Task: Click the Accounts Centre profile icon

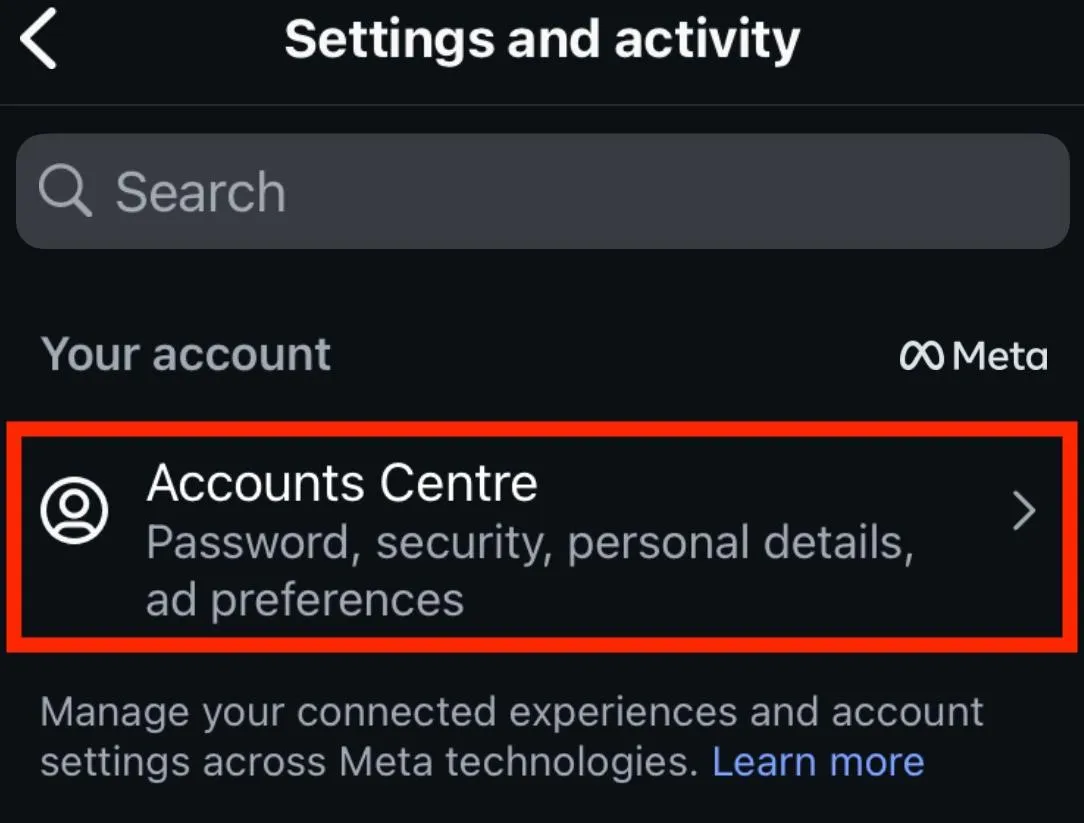Action: point(74,511)
